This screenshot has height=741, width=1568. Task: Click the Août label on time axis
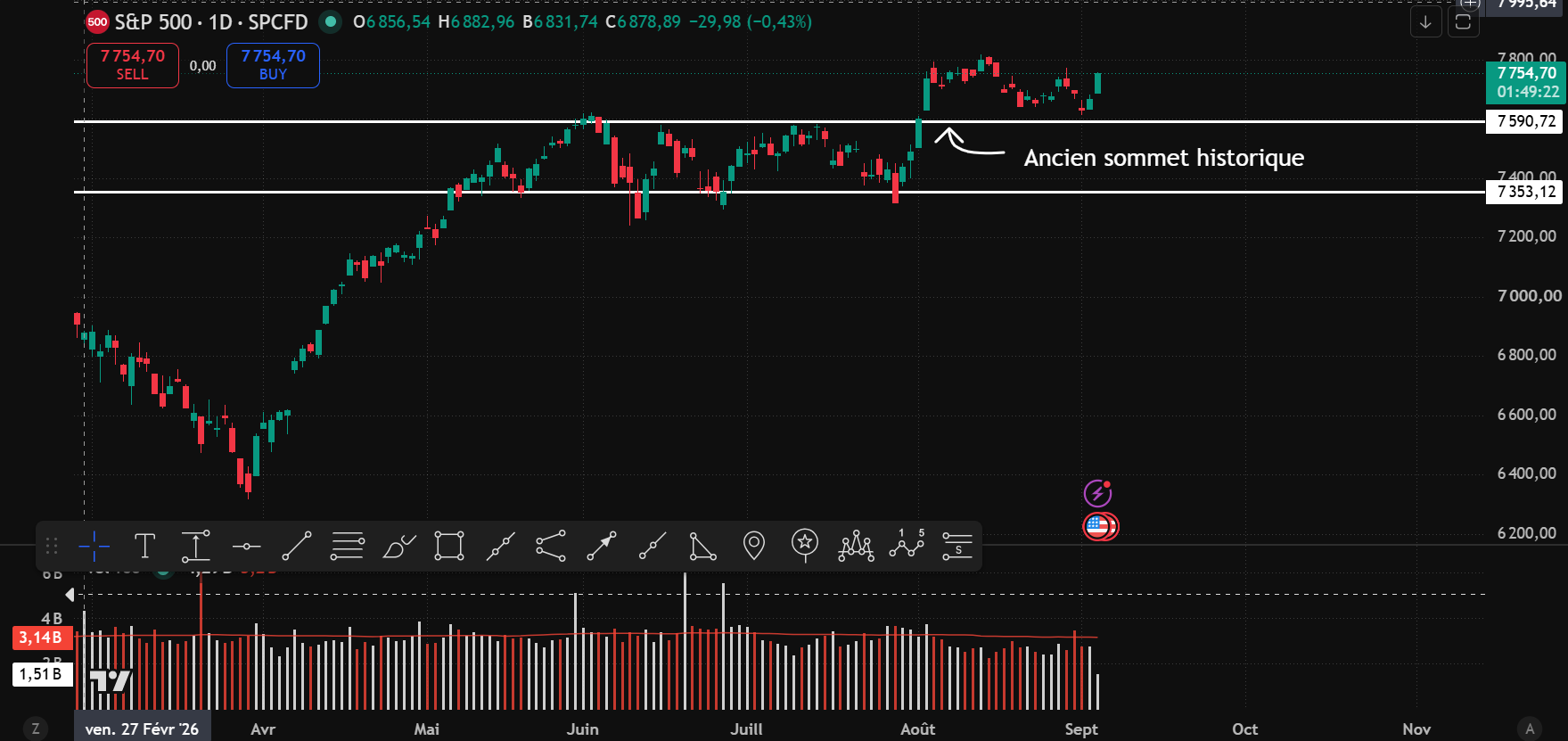[918, 729]
